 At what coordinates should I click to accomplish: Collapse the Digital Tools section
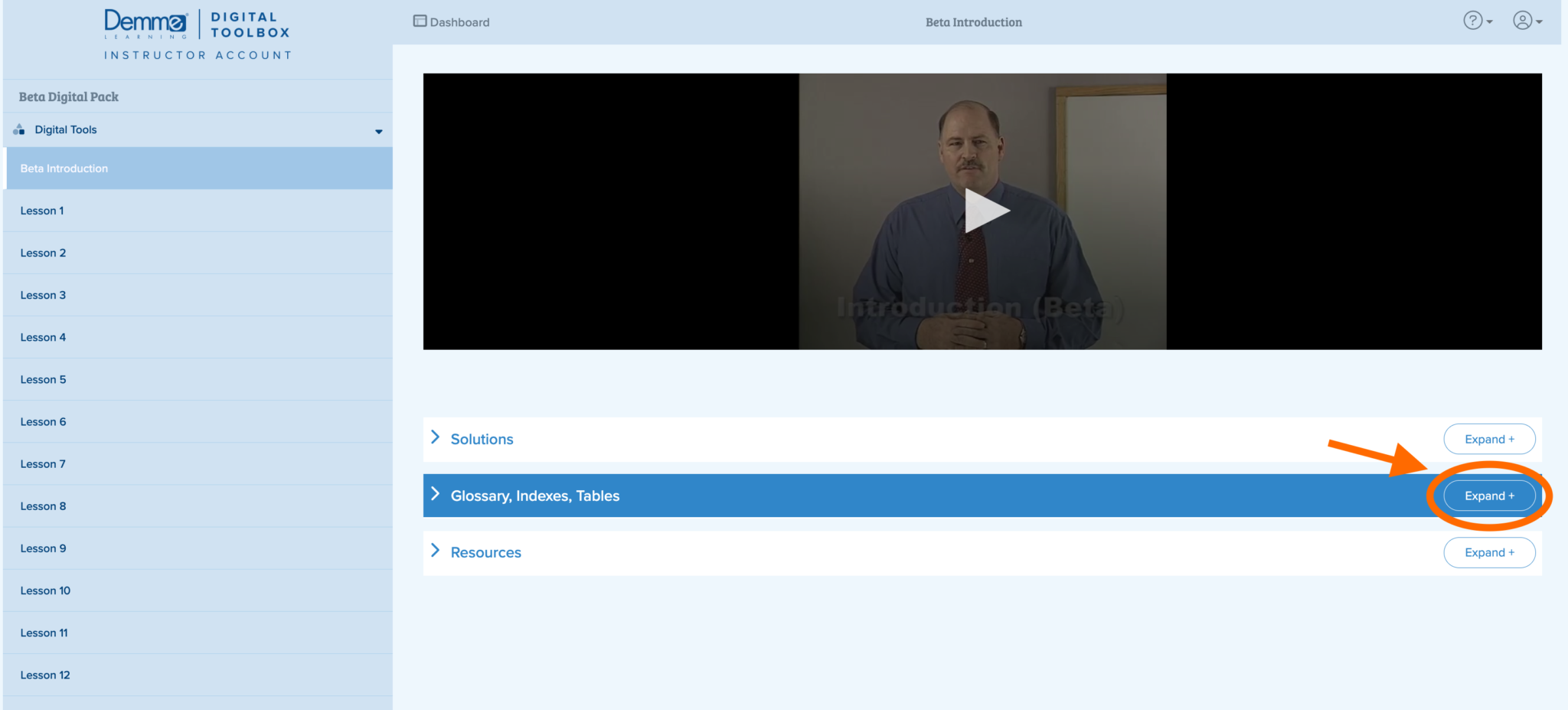pyautogui.click(x=378, y=130)
